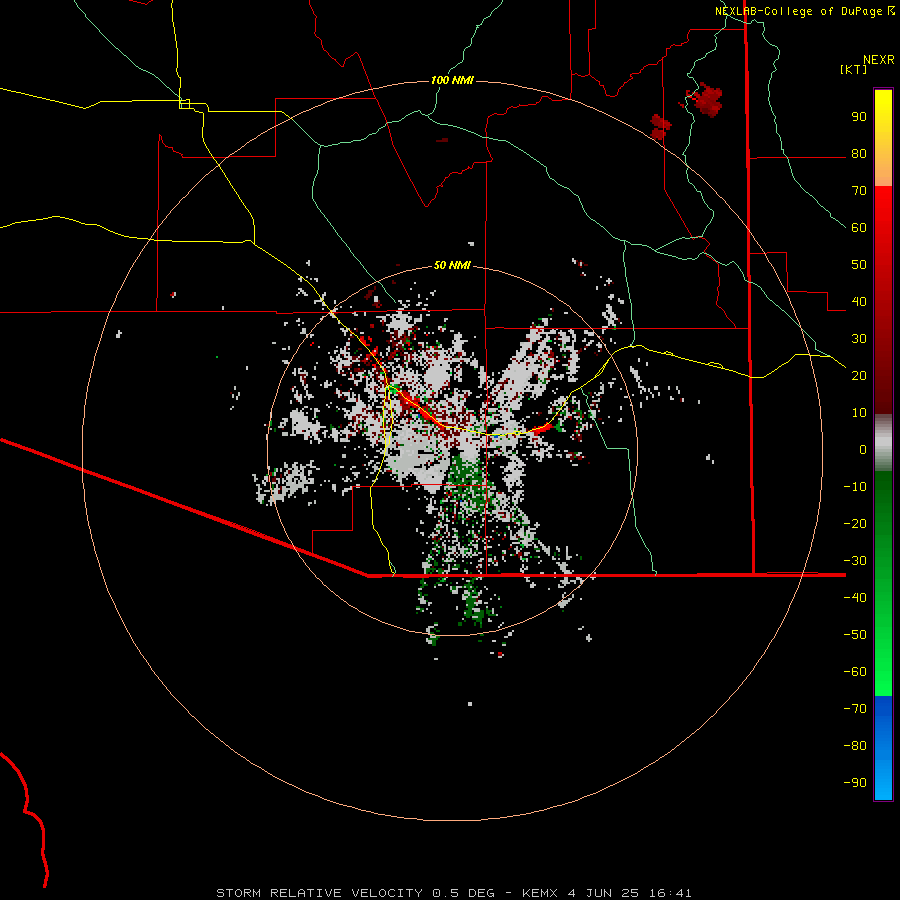Viewport: 900px width, 900px height.
Task: Select the -10 value on velocity scale
Action: [x=855, y=487]
